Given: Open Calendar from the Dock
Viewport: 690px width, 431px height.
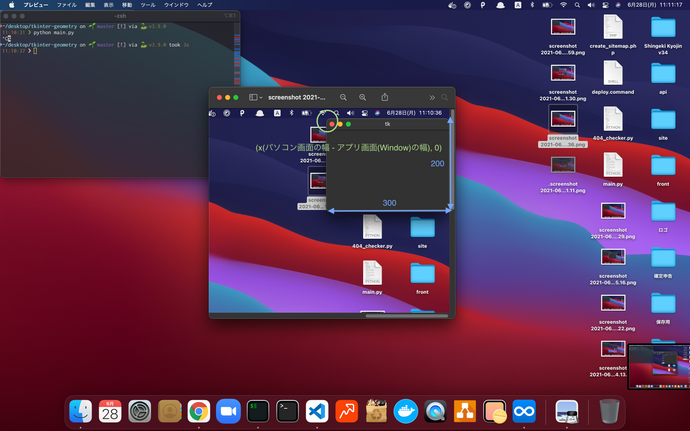Looking at the screenshot, I should tap(110, 411).
